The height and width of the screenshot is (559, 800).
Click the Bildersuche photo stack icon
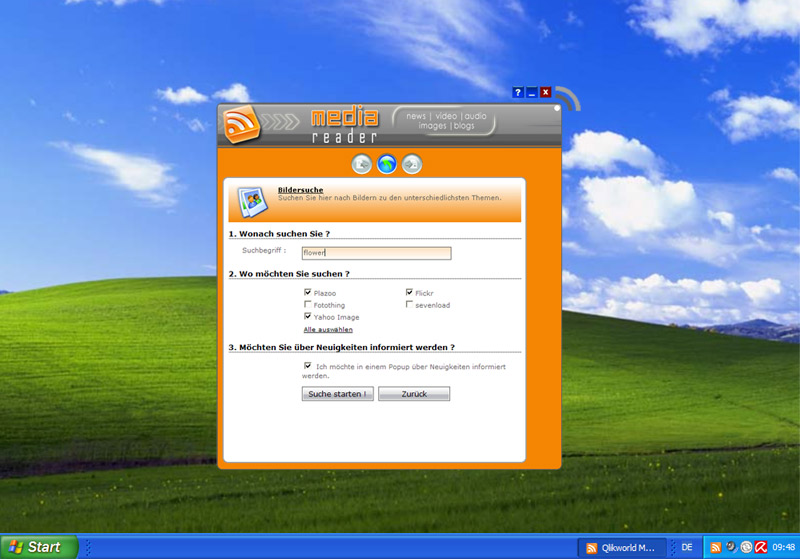253,201
